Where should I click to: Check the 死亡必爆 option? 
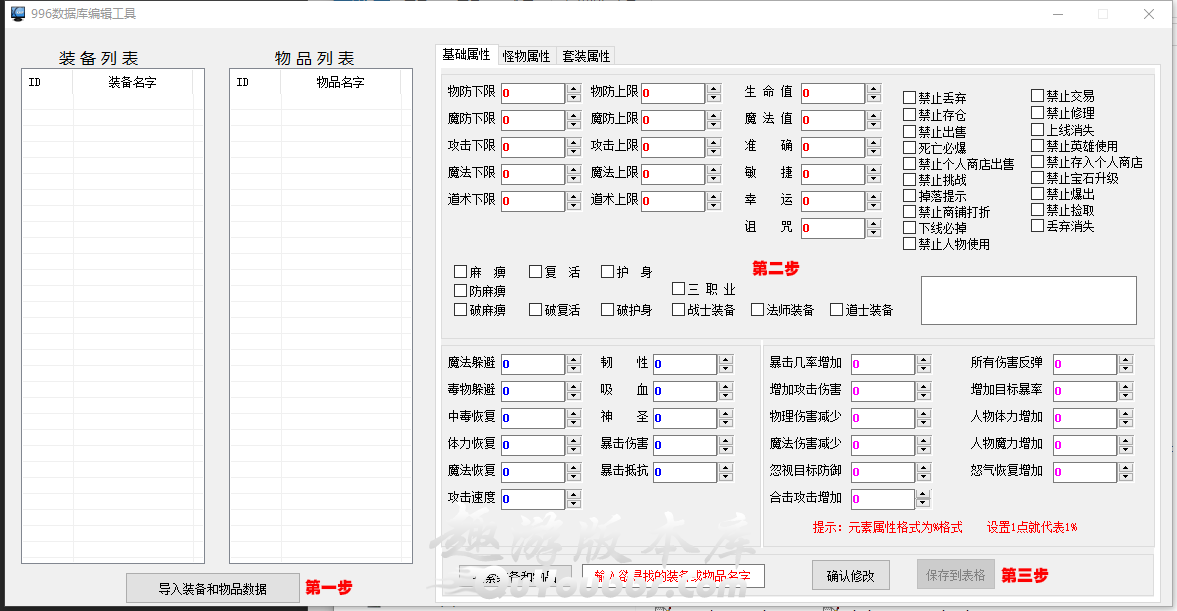909,147
